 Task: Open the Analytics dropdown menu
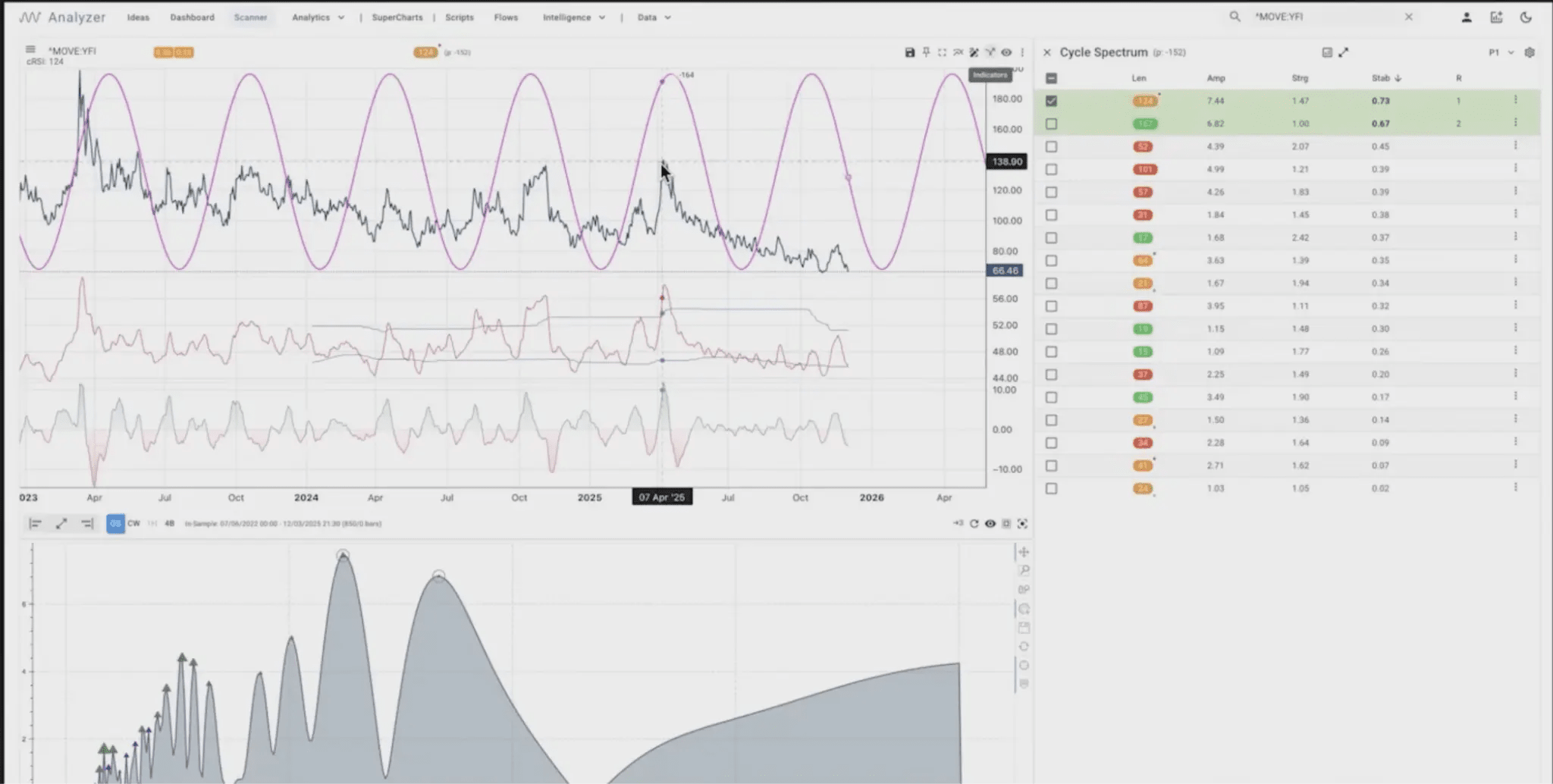point(318,17)
